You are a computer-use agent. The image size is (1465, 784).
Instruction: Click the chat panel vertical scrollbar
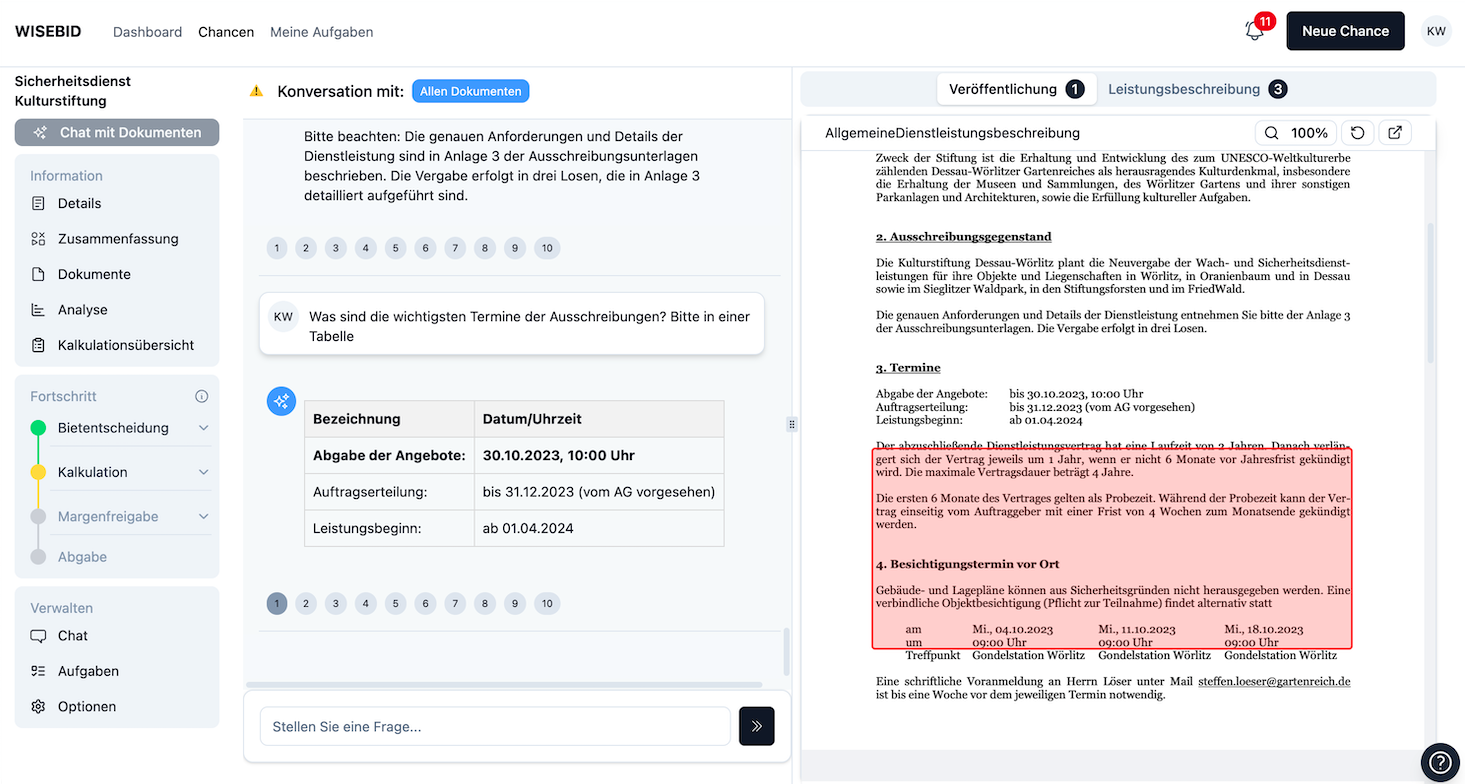pyautogui.click(x=786, y=650)
